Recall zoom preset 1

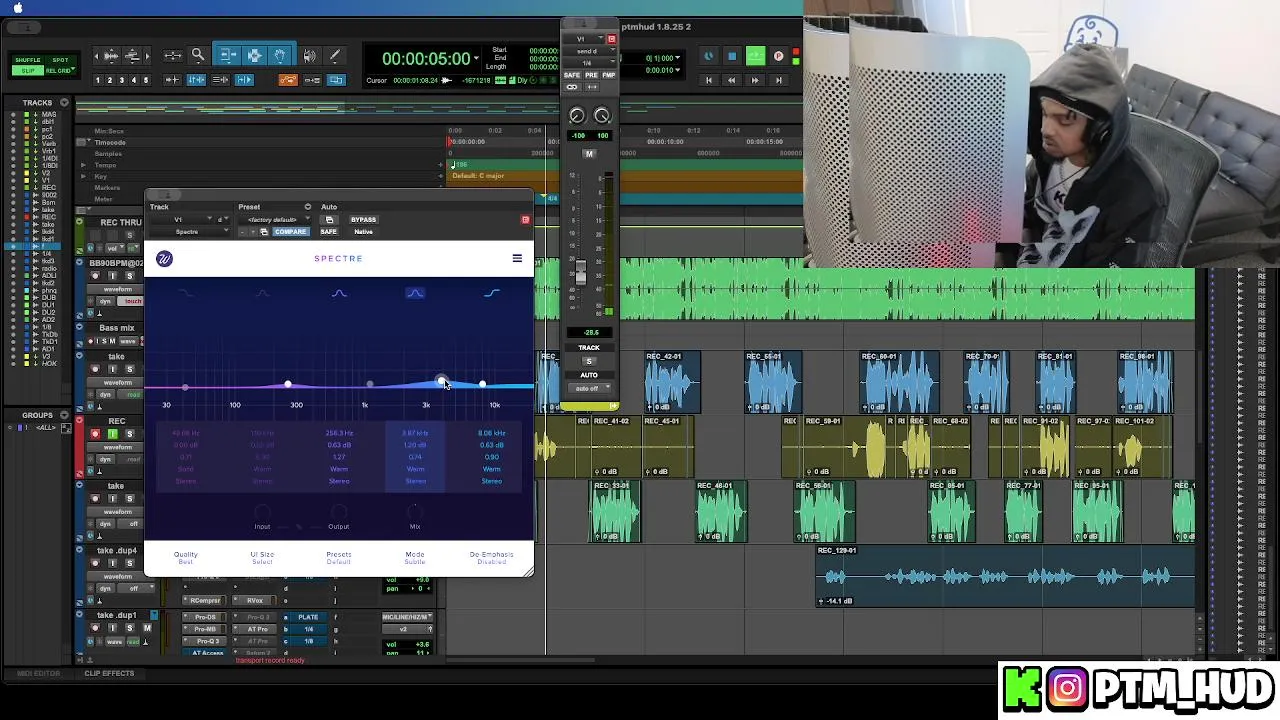point(98,80)
